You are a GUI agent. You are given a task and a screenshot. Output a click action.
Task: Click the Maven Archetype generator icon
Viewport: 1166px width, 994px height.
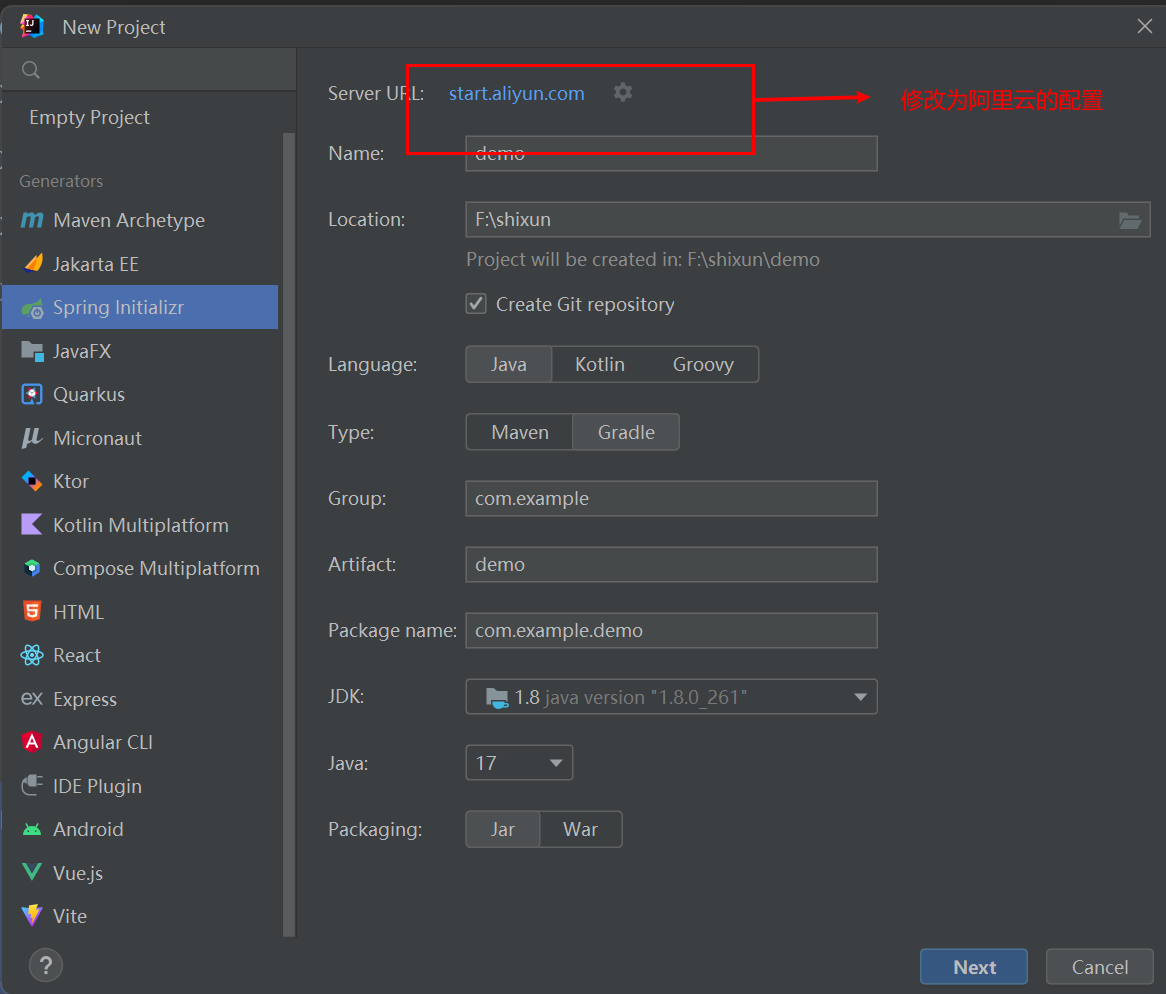click(32, 220)
